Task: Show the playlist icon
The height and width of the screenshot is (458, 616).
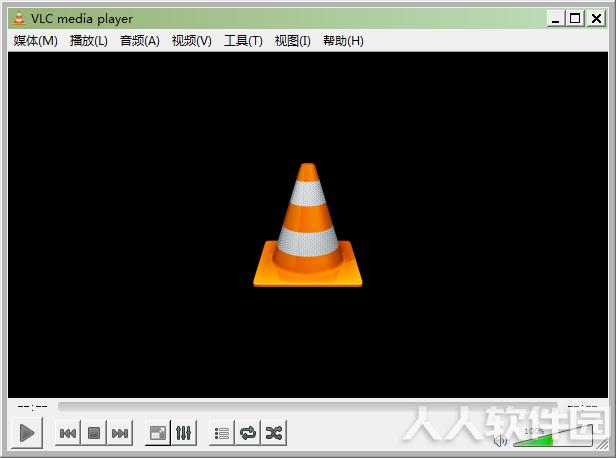Action: click(x=222, y=433)
